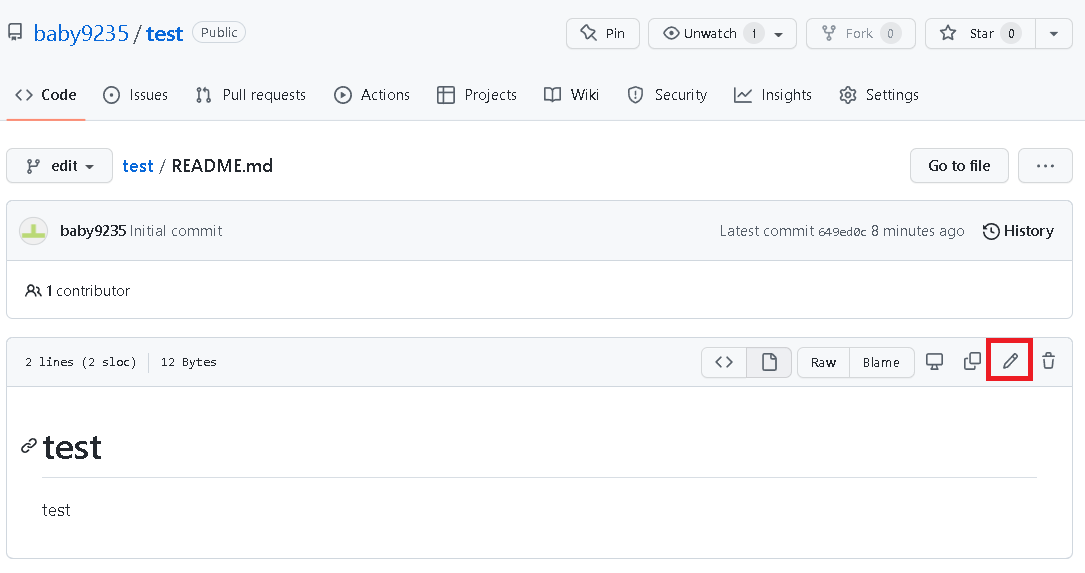The image size is (1085, 573).
Task: Click the 1 contributor text
Action: click(78, 291)
